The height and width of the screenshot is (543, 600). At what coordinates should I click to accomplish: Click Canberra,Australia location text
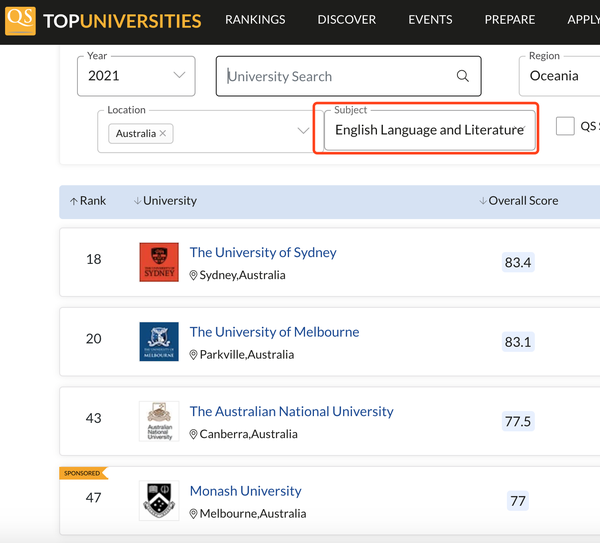249,434
